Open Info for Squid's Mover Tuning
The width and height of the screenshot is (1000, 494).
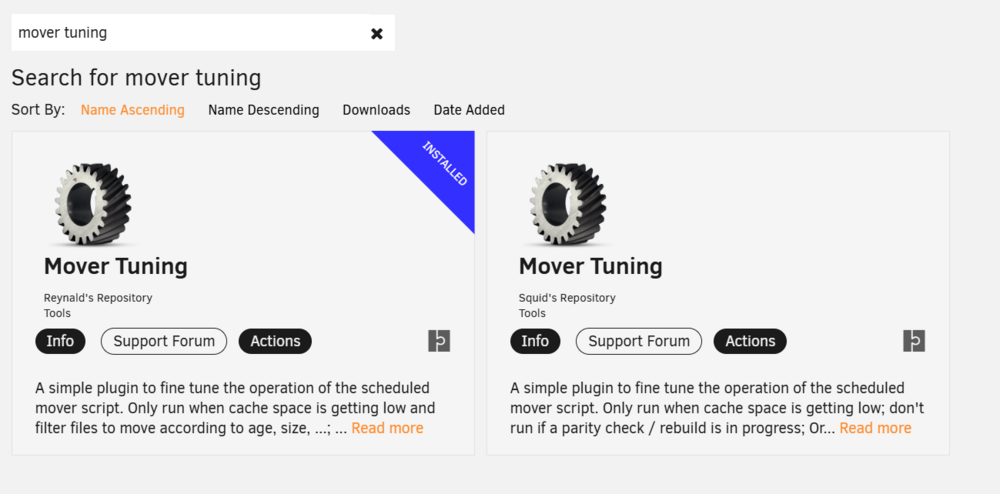click(x=535, y=341)
